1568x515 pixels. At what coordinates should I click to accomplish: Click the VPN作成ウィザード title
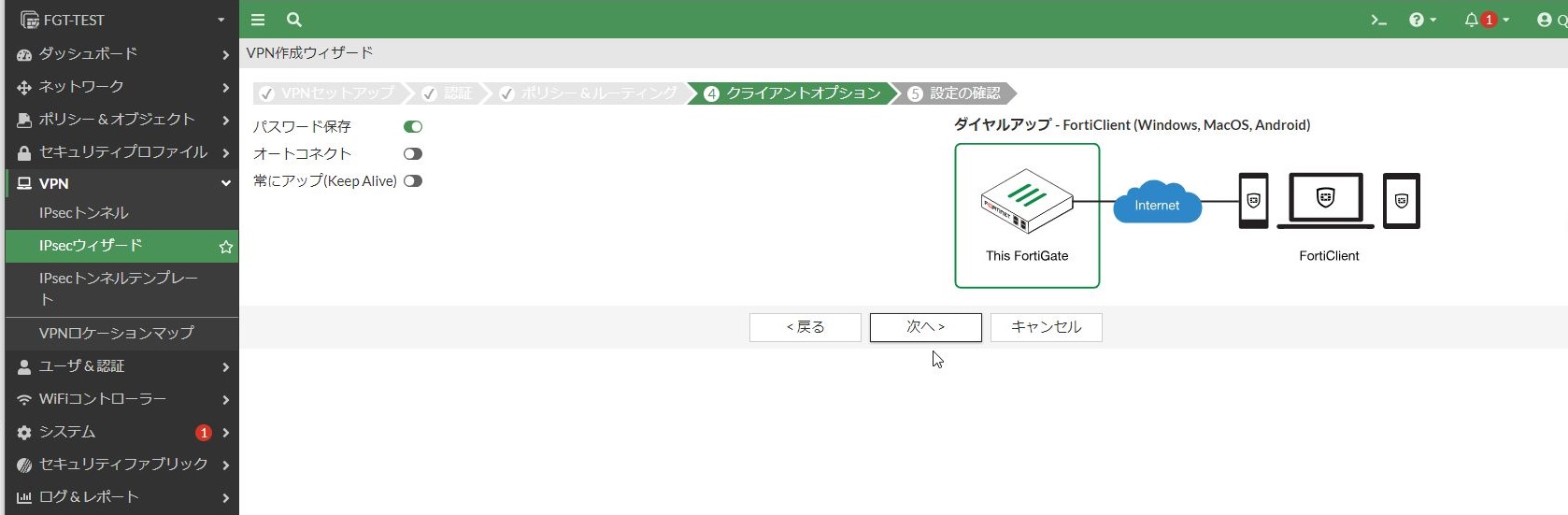point(309,53)
